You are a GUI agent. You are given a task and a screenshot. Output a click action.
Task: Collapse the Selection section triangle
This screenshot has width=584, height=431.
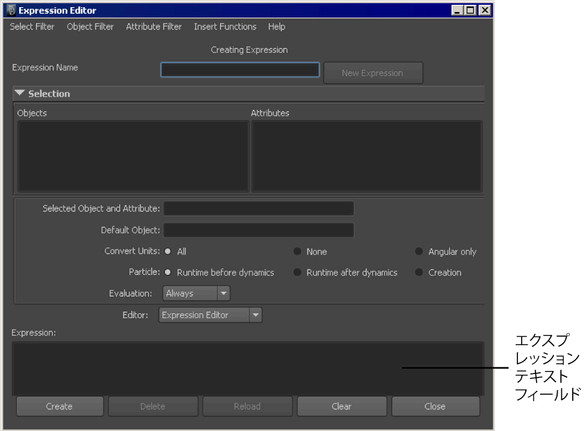point(19,92)
